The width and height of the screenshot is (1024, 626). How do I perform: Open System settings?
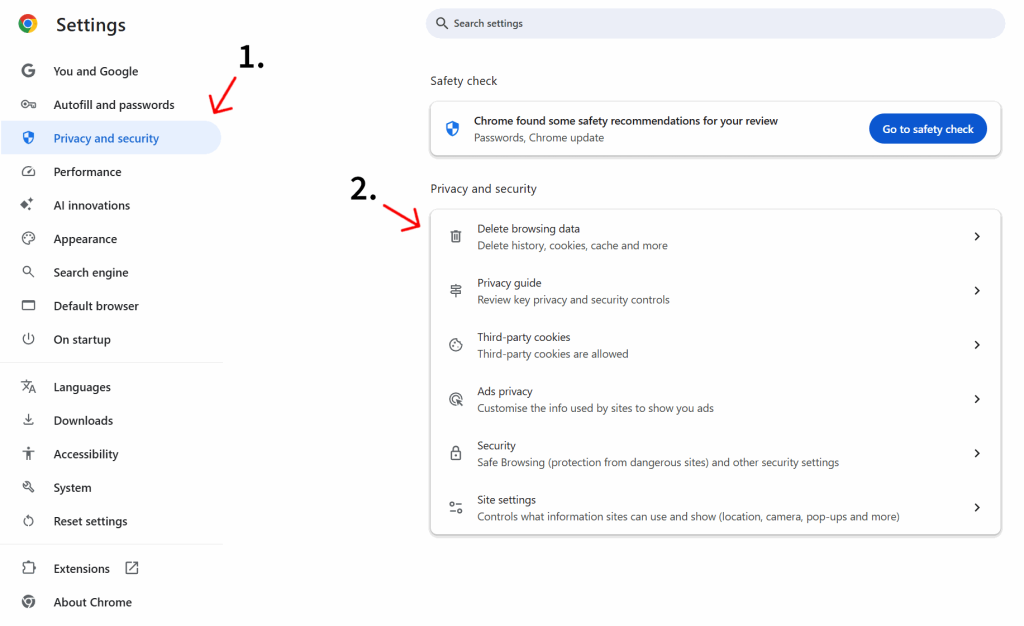[72, 488]
